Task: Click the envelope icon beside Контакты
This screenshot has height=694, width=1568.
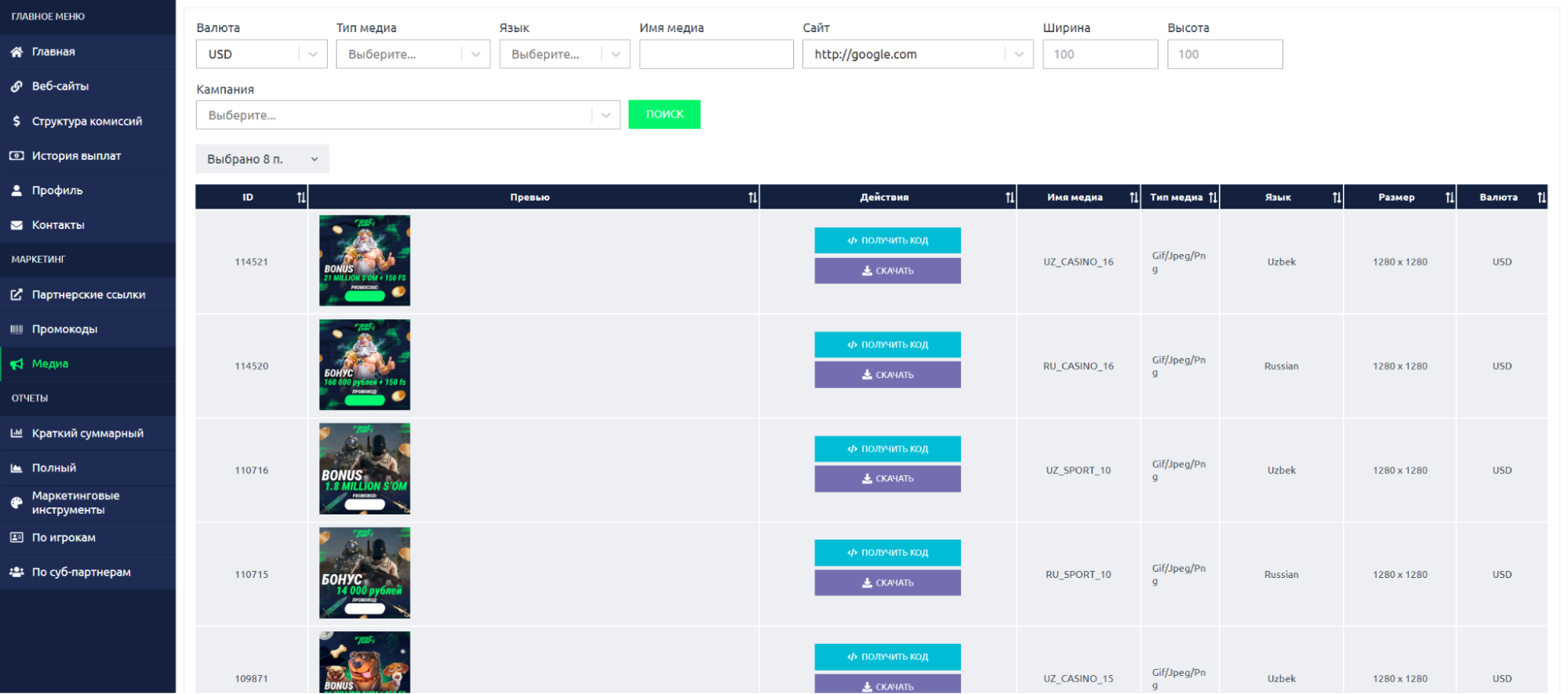Action: tap(16, 225)
